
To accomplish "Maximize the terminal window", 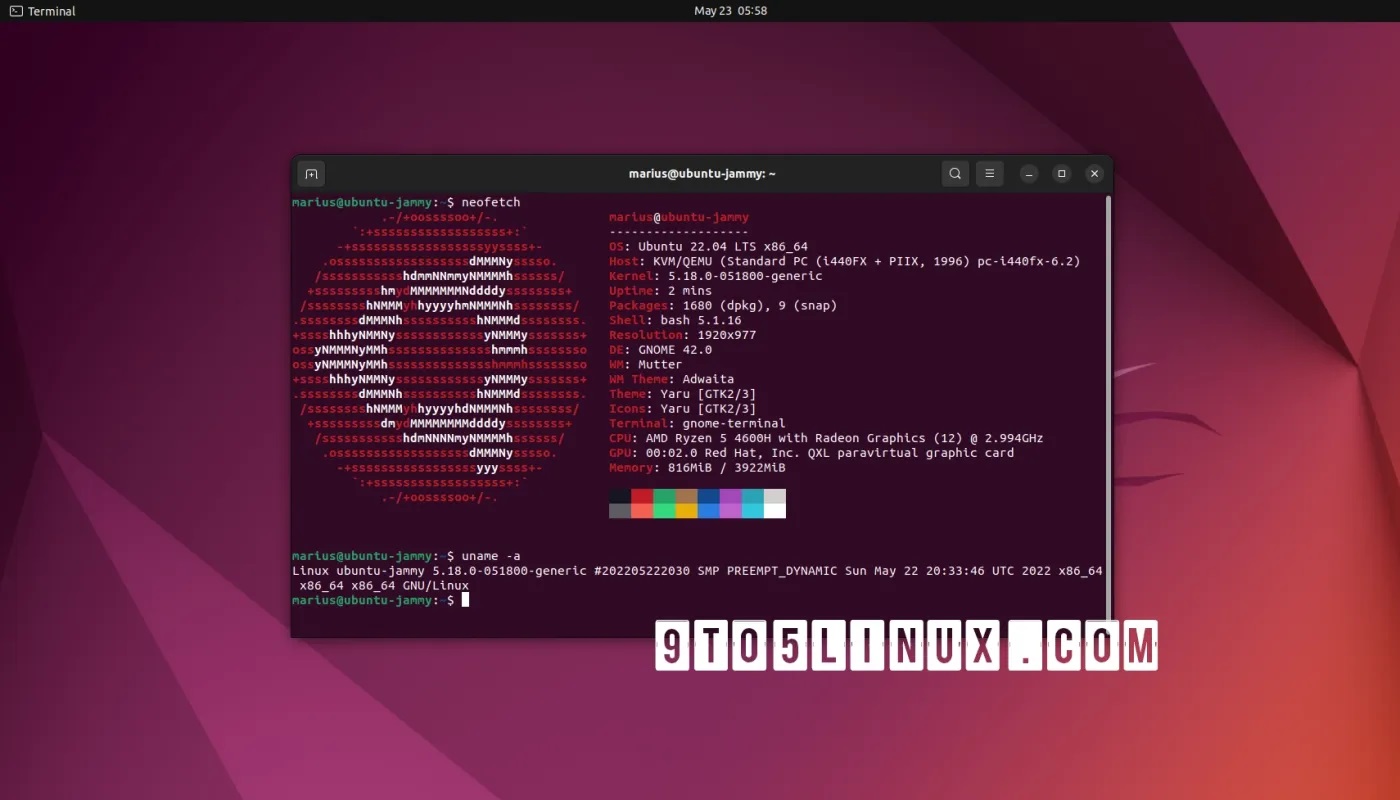I will point(1062,174).
